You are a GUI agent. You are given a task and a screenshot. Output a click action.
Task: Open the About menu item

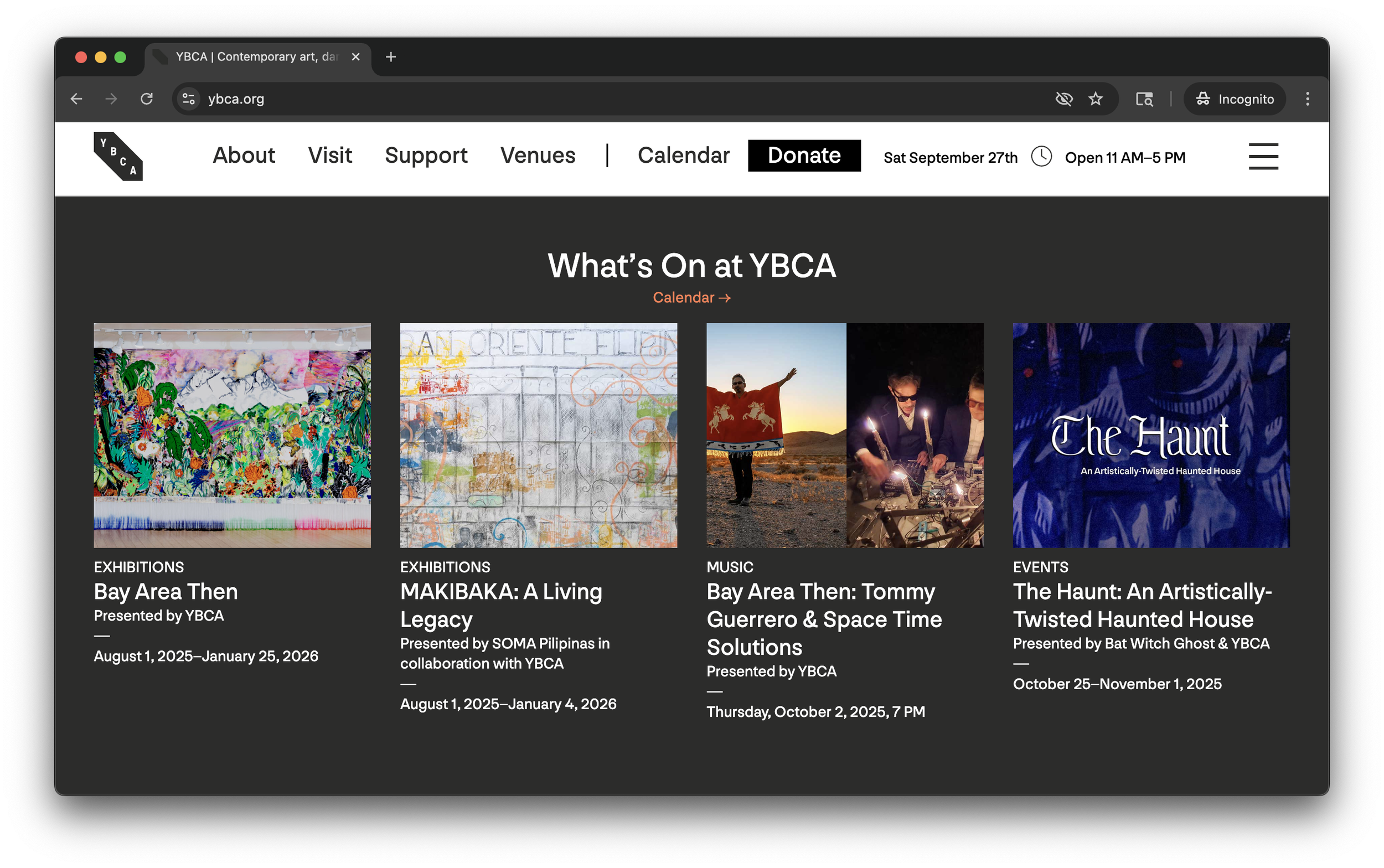point(244,156)
